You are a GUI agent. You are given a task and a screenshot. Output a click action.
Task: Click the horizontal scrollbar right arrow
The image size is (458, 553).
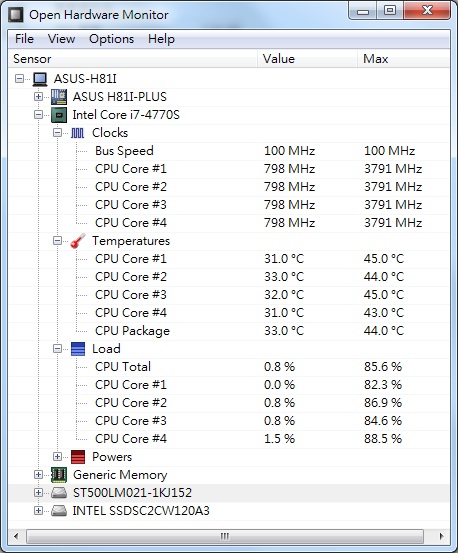pos(441,536)
